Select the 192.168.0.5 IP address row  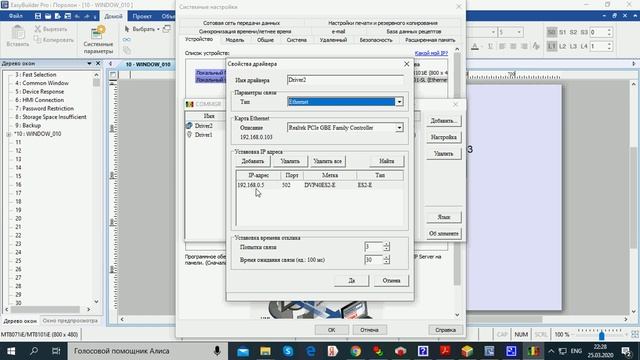click(320, 185)
